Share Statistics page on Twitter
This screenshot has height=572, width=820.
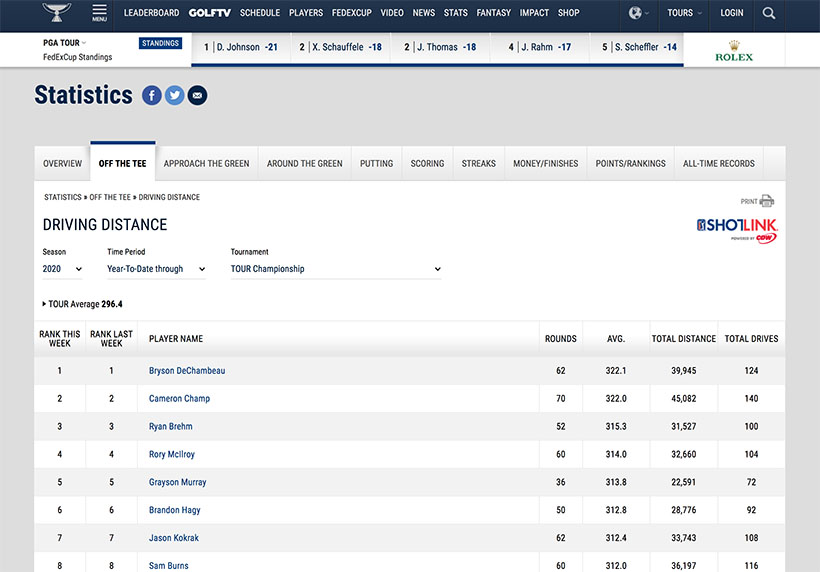coord(174,95)
